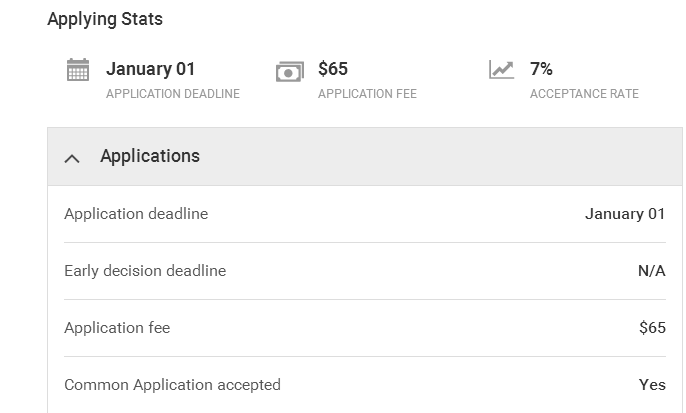Image resolution: width=686 pixels, height=413 pixels.
Task: Collapse the Applications section using the chevron
Action: pos(72,157)
